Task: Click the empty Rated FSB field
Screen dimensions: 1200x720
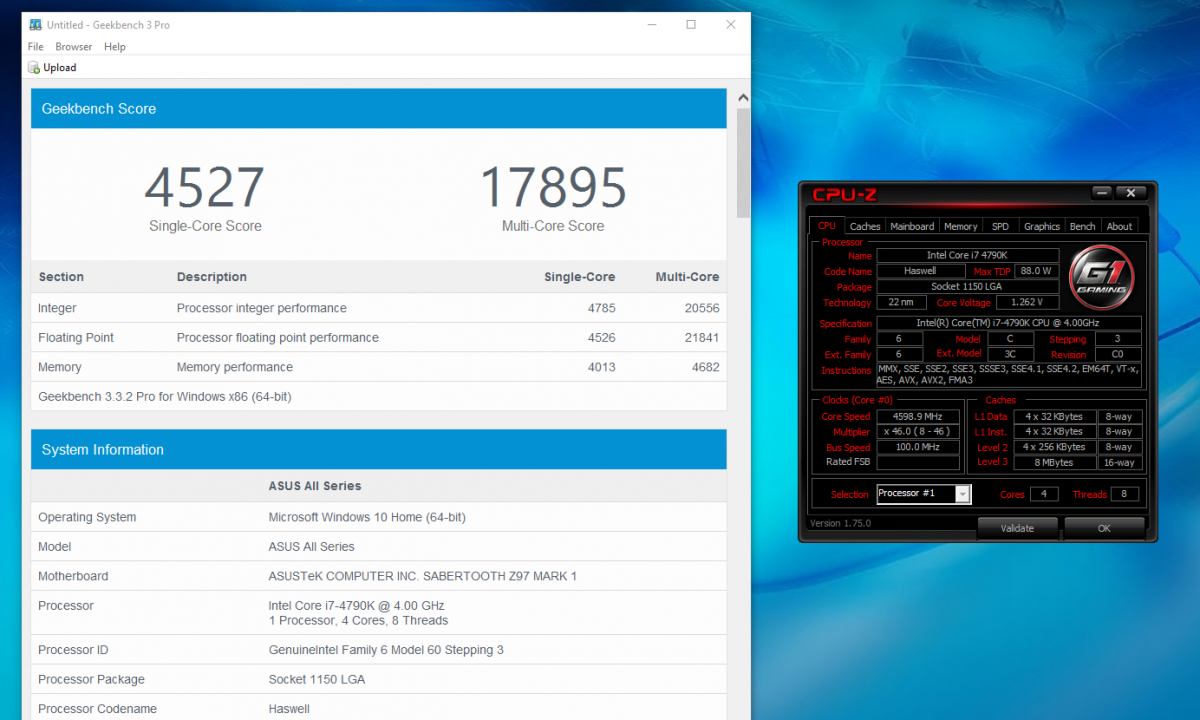Action: (918, 463)
